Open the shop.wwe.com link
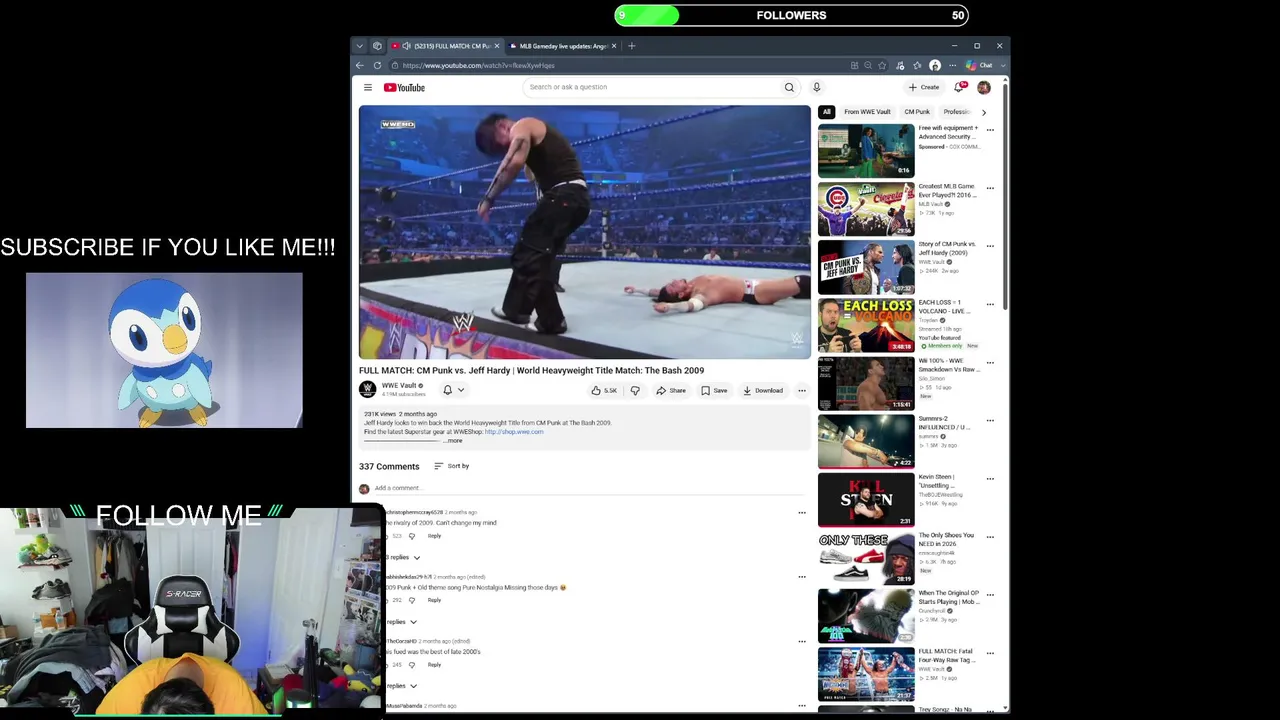This screenshot has height=720, width=1280. pos(514,432)
